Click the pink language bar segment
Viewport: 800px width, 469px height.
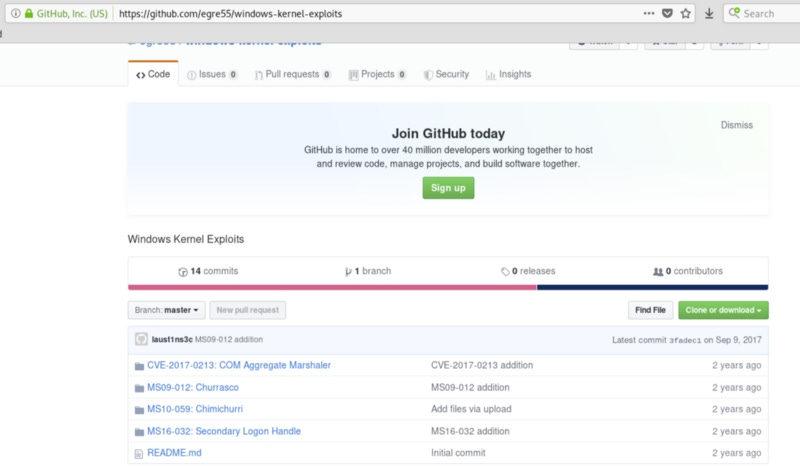(x=332, y=287)
